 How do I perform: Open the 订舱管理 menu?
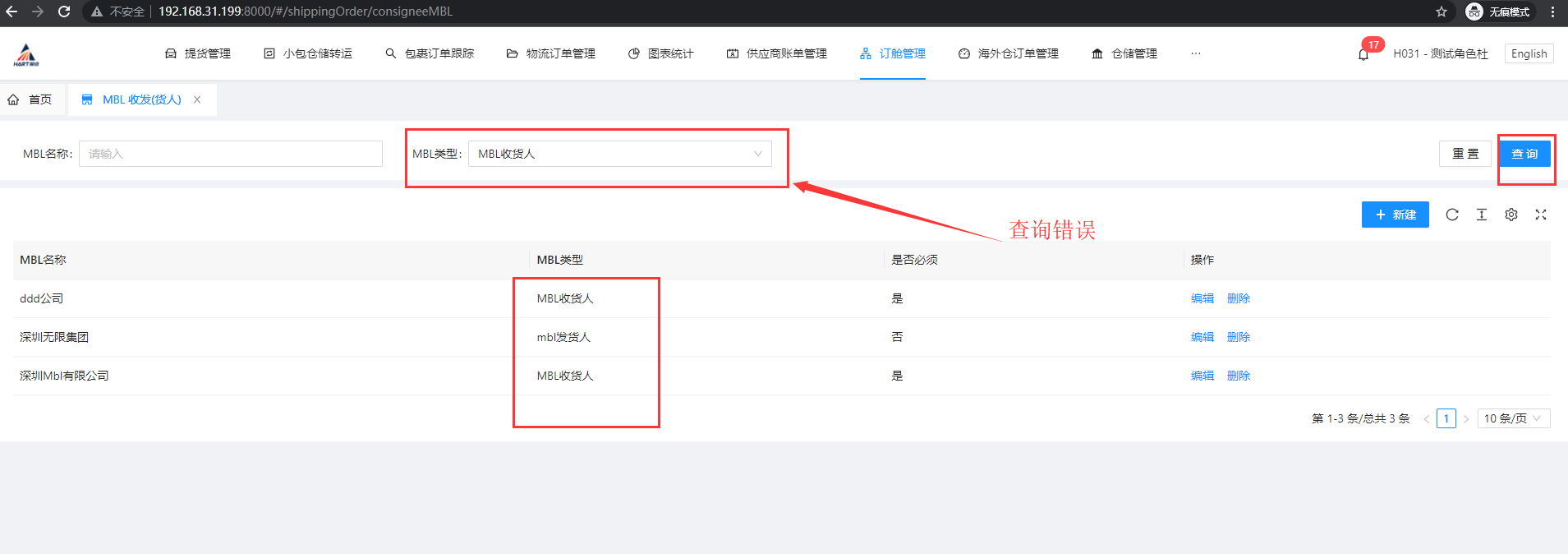(x=893, y=53)
